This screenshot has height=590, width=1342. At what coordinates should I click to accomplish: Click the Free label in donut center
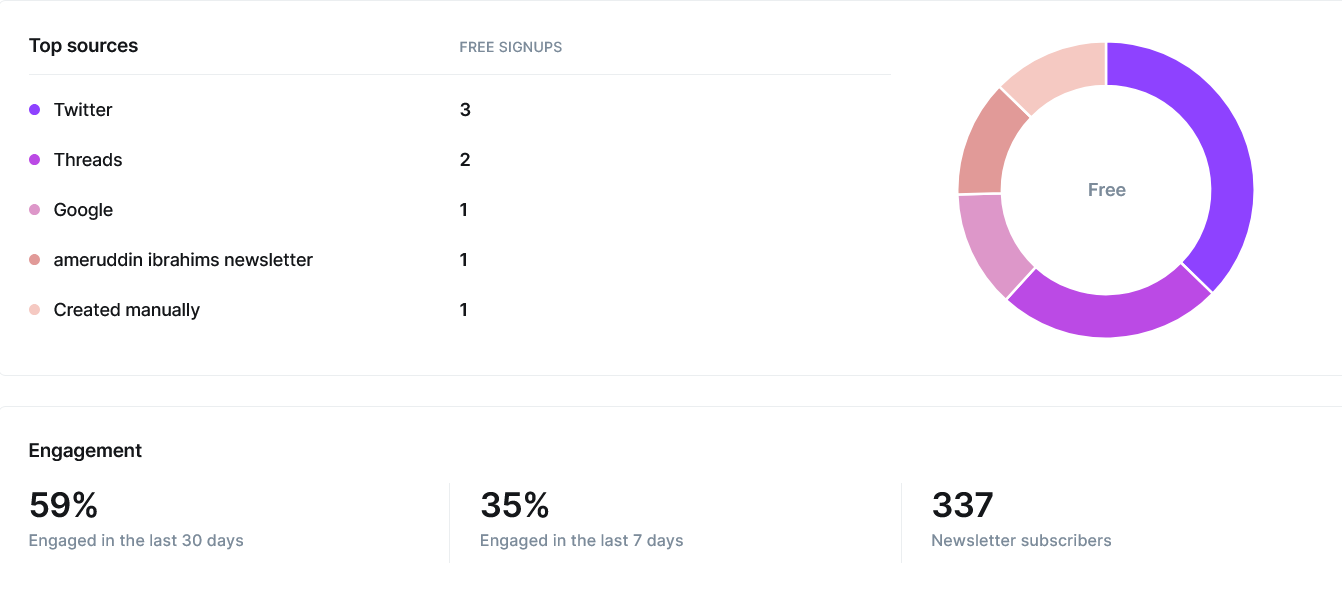point(1106,190)
